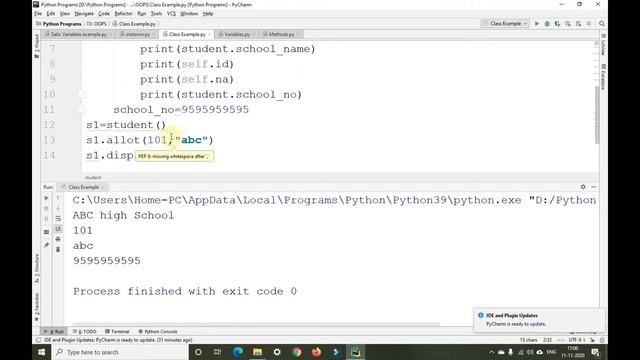Run the Class Example configuration
The image size is (640, 360).
tap(537, 24)
